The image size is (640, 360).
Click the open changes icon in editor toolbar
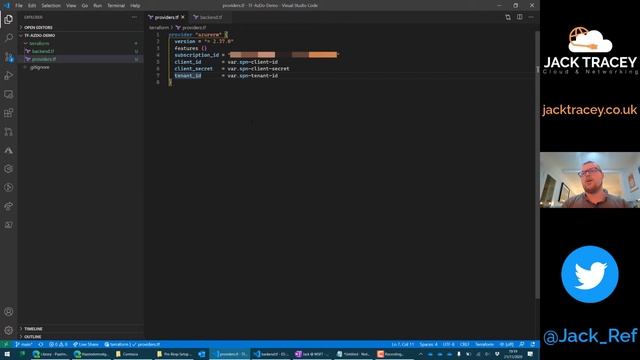[x=508, y=17]
